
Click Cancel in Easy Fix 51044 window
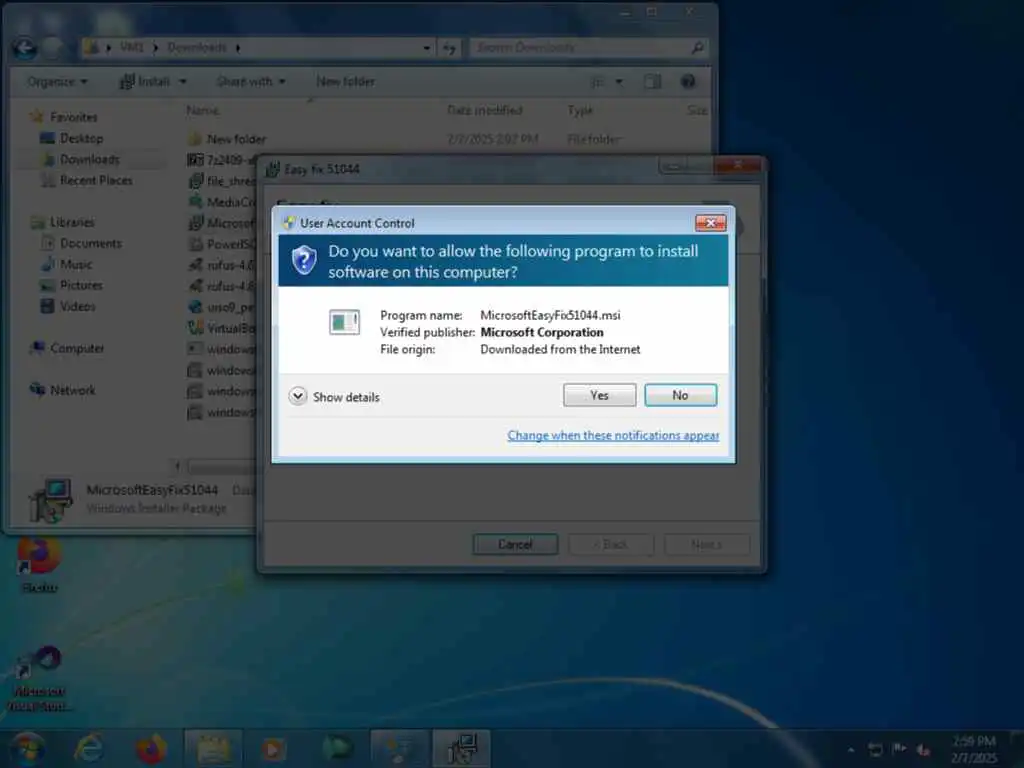coord(515,544)
